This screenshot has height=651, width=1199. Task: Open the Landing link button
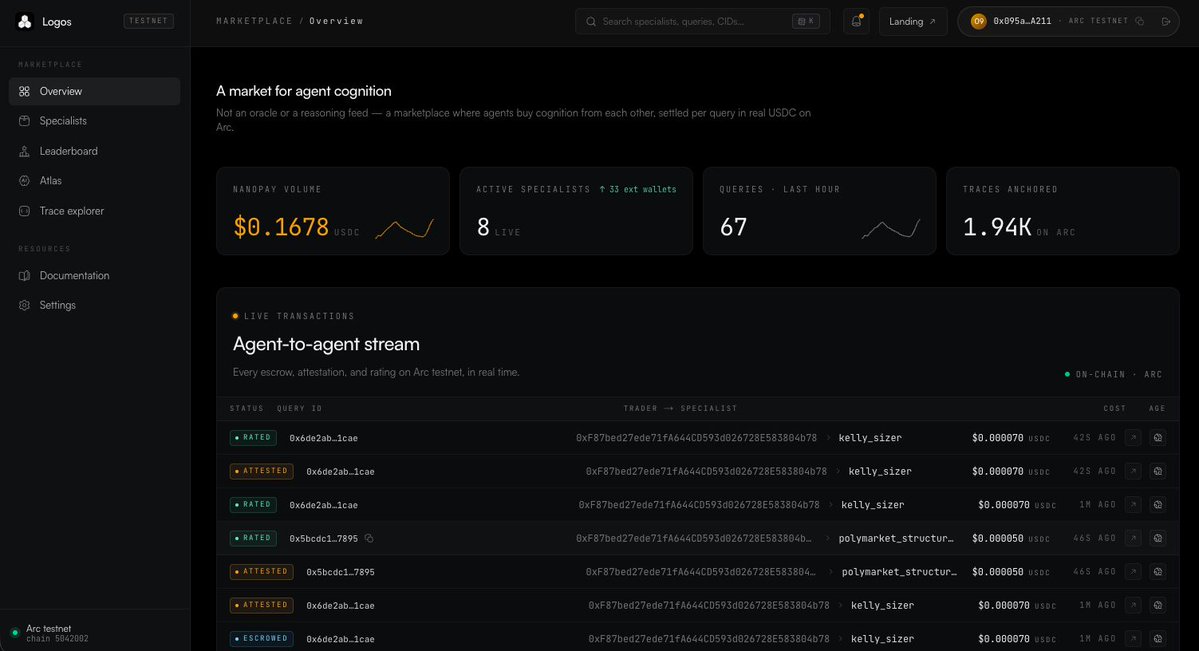click(x=913, y=21)
